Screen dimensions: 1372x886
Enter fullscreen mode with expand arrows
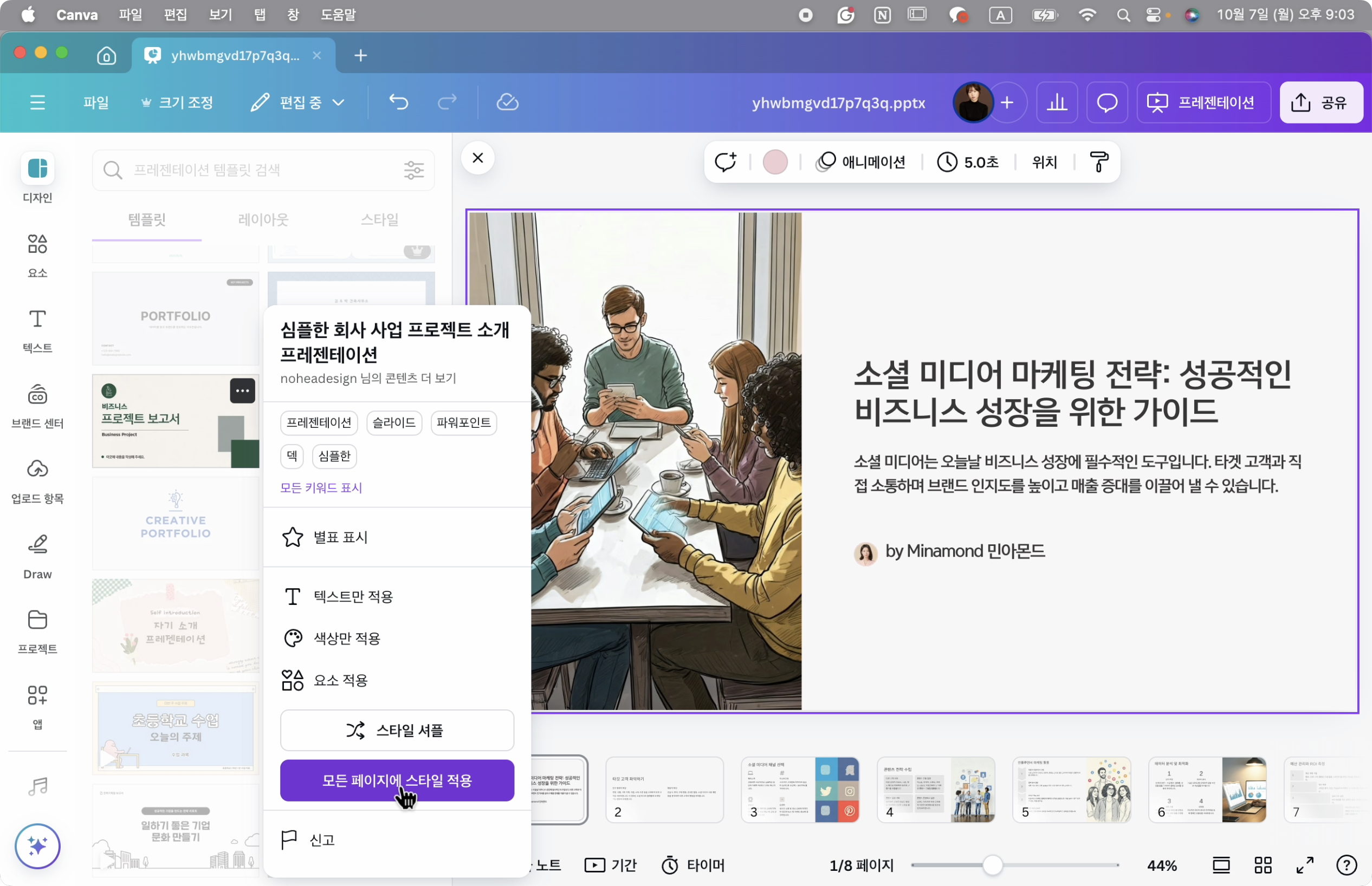click(1305, 865)
